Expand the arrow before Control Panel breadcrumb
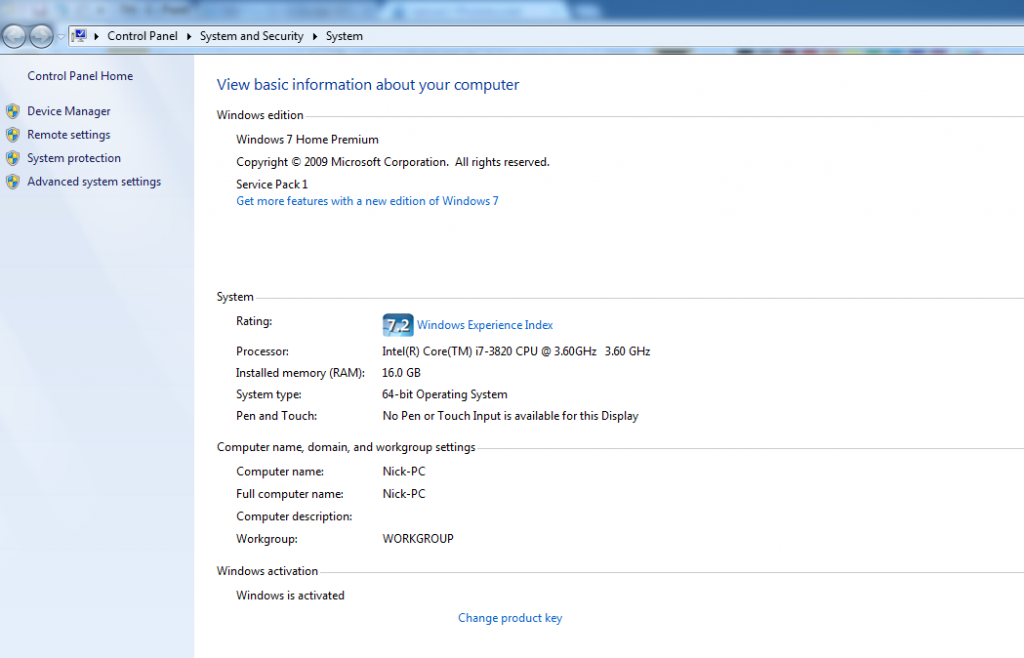Screen dimensions: 1024x658 click(x=97, y=37)
